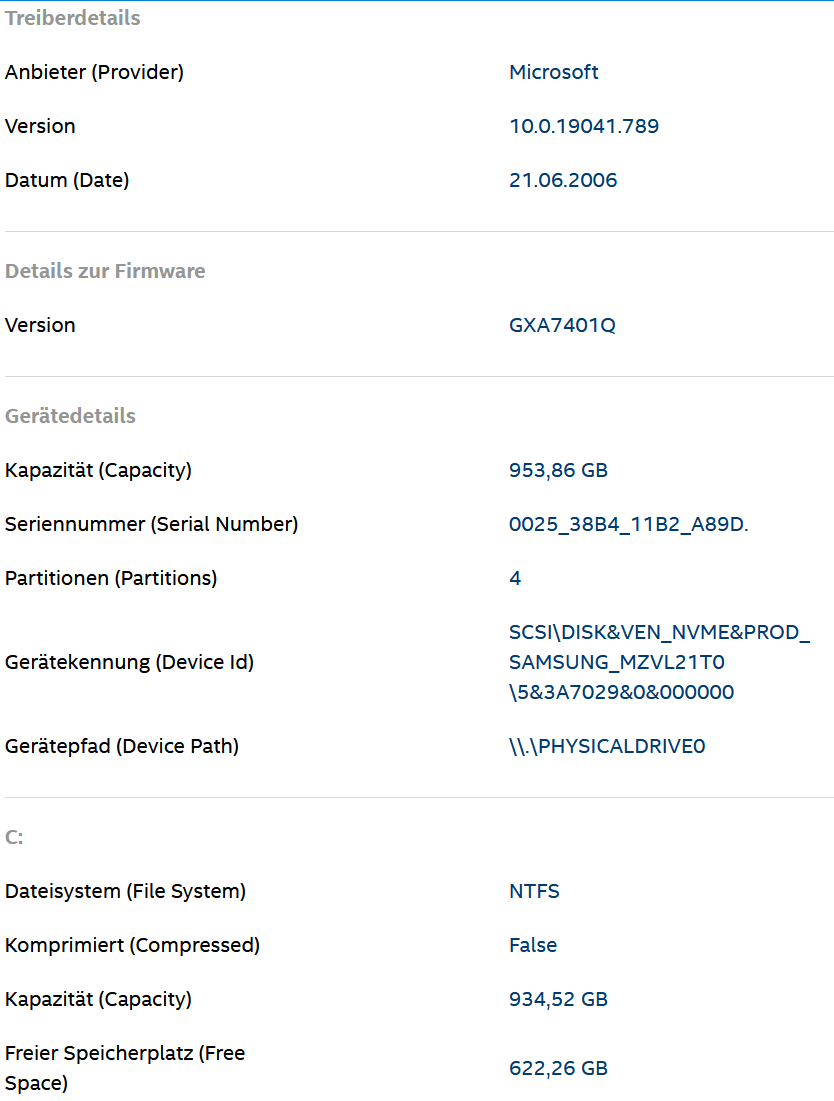
Task: Select the SCSI device ID text
Action: coord(659,661)
